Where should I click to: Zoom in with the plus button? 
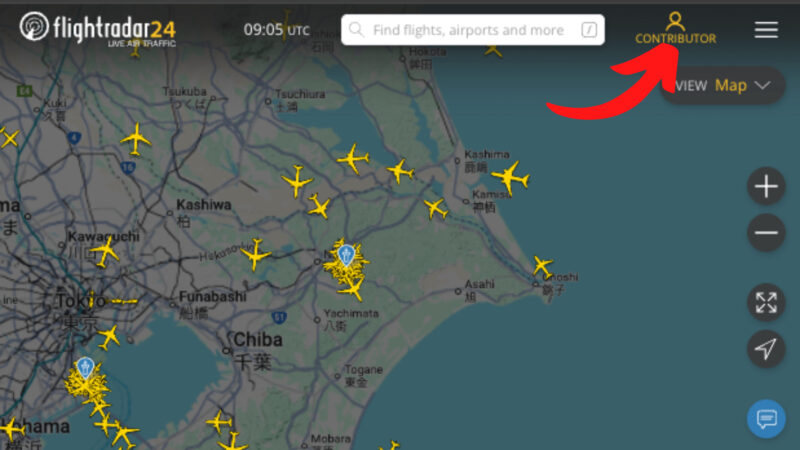(766, 186)
